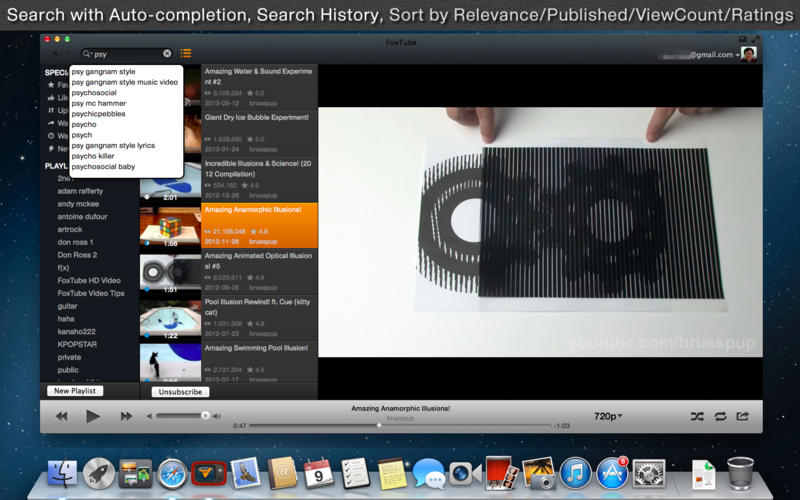
Task: Select highlighted 'Amazing Anamorphic Illusions!' entry
Action: point(259,226)
